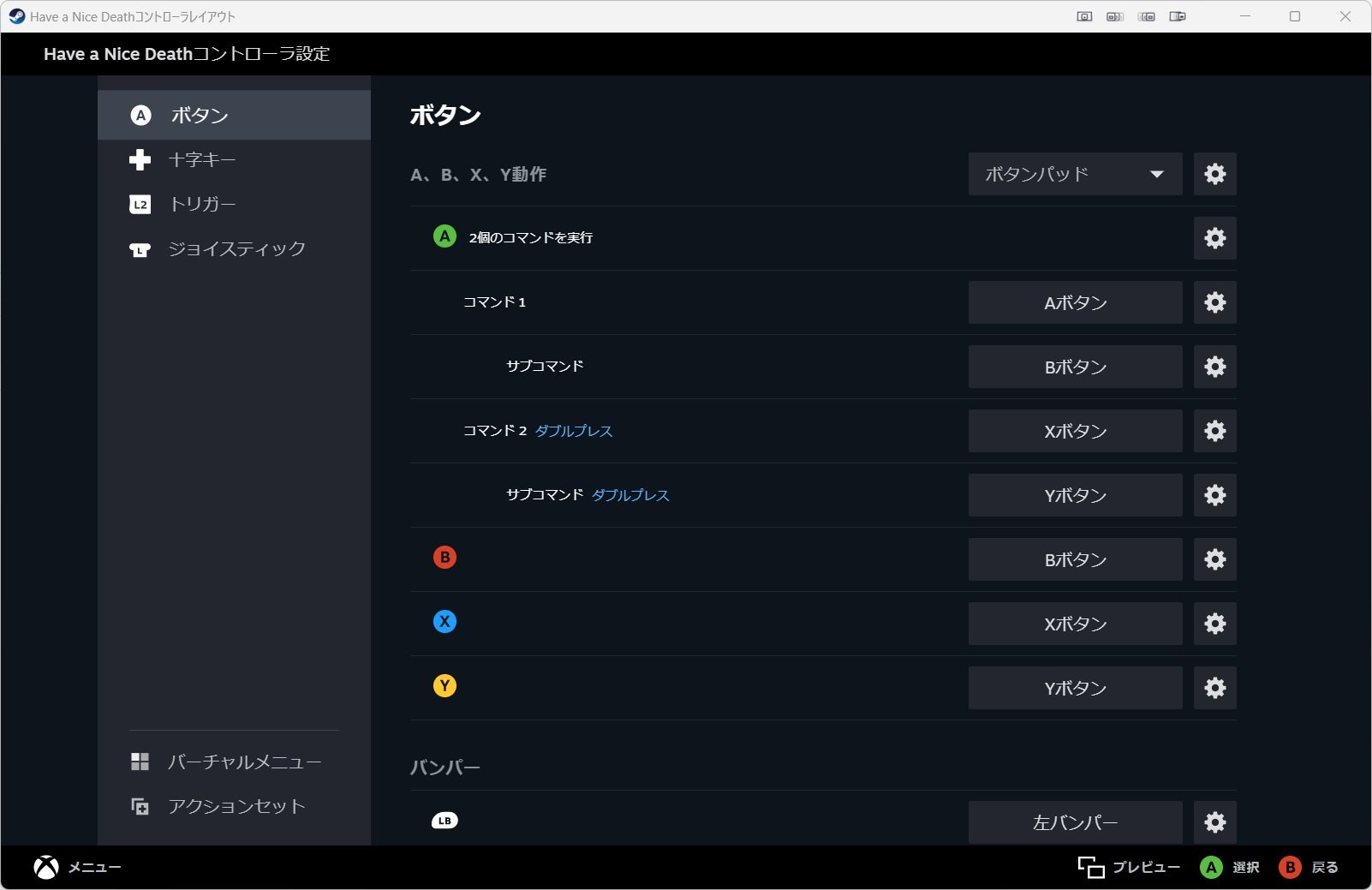Click ダブルプレス link beside second サブコマンド
Screen dimensions: 1372x890
pyautogui.click(x=630, y=495)
